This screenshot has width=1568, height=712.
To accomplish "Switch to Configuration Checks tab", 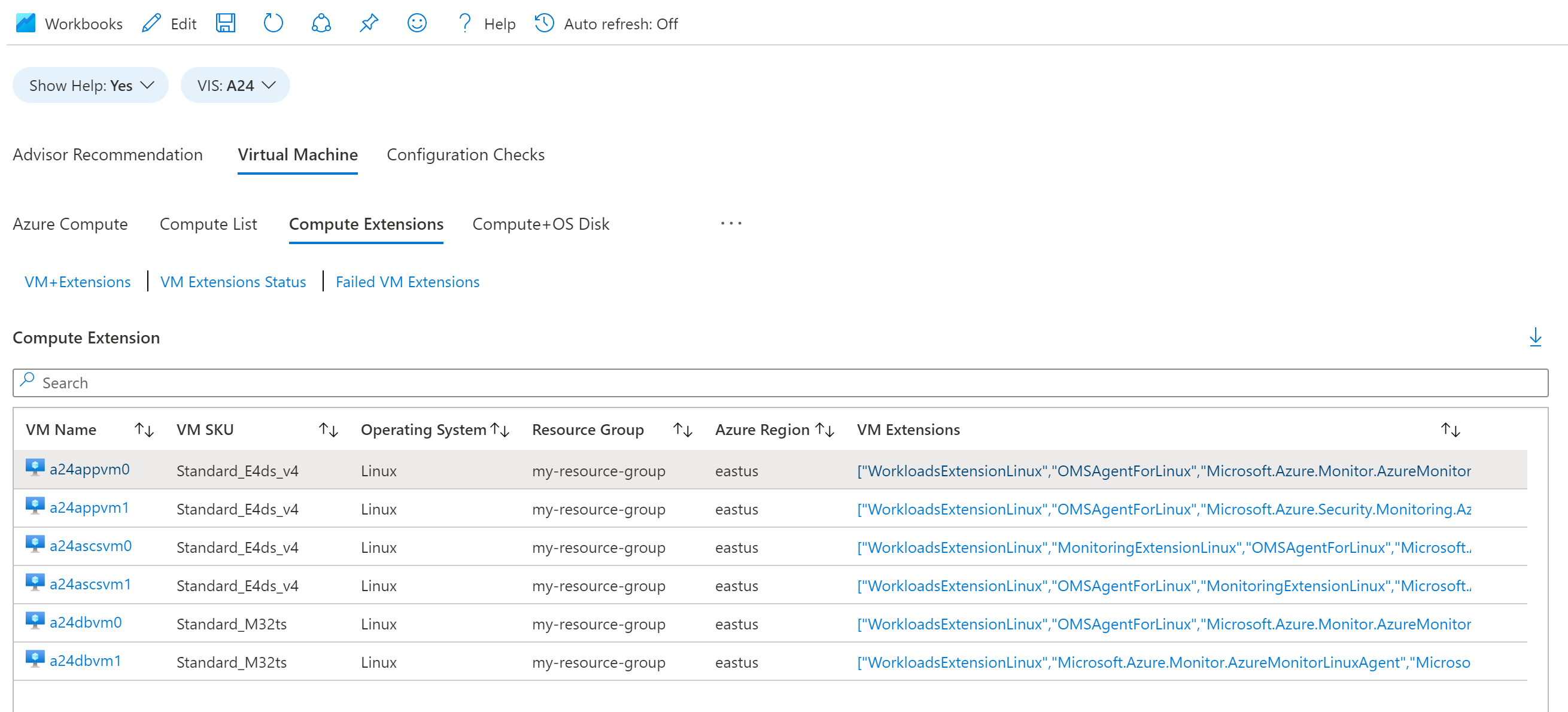I will 465,154.
